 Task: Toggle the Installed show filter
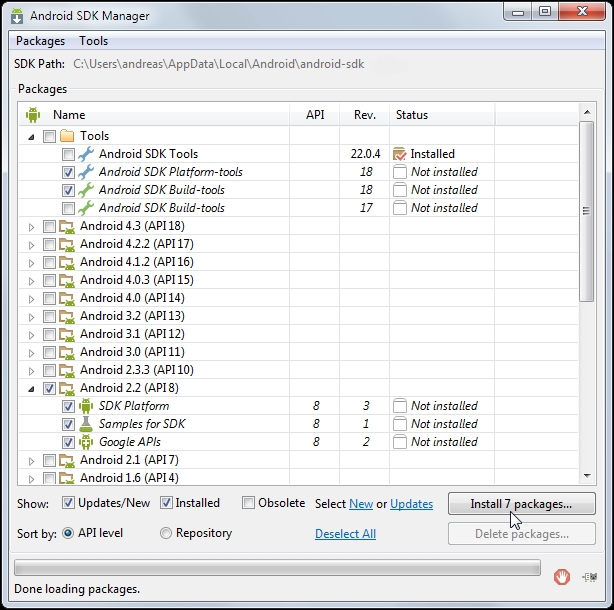coord(166,503)
